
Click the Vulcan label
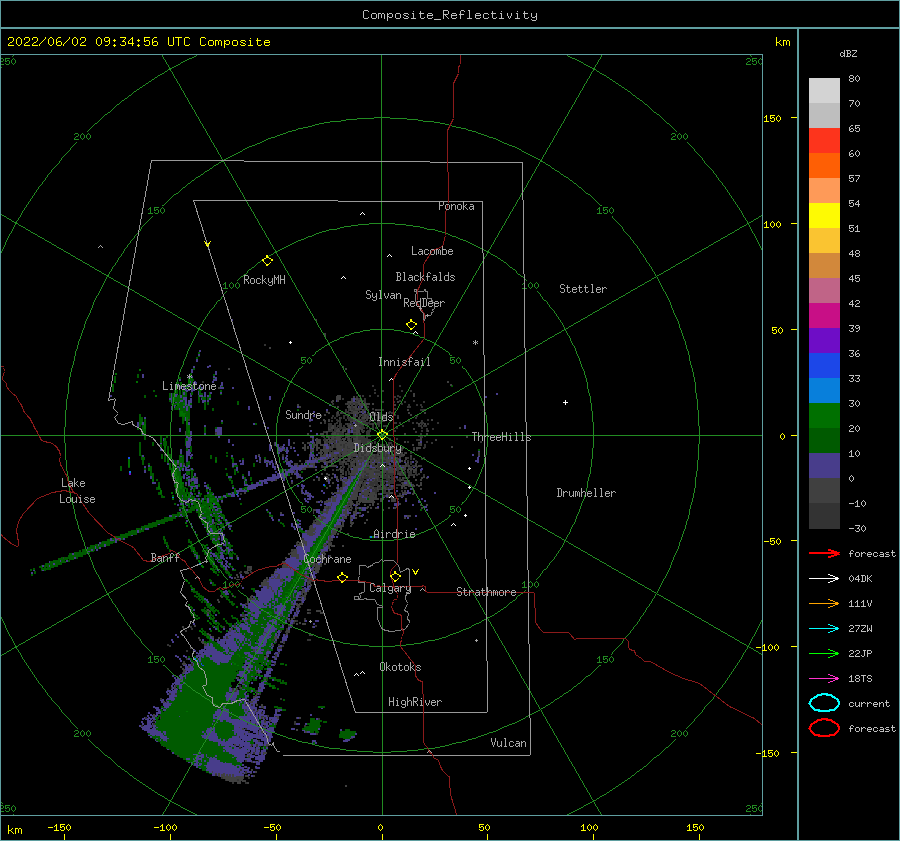pyautogui.click(x=508, y=743)
